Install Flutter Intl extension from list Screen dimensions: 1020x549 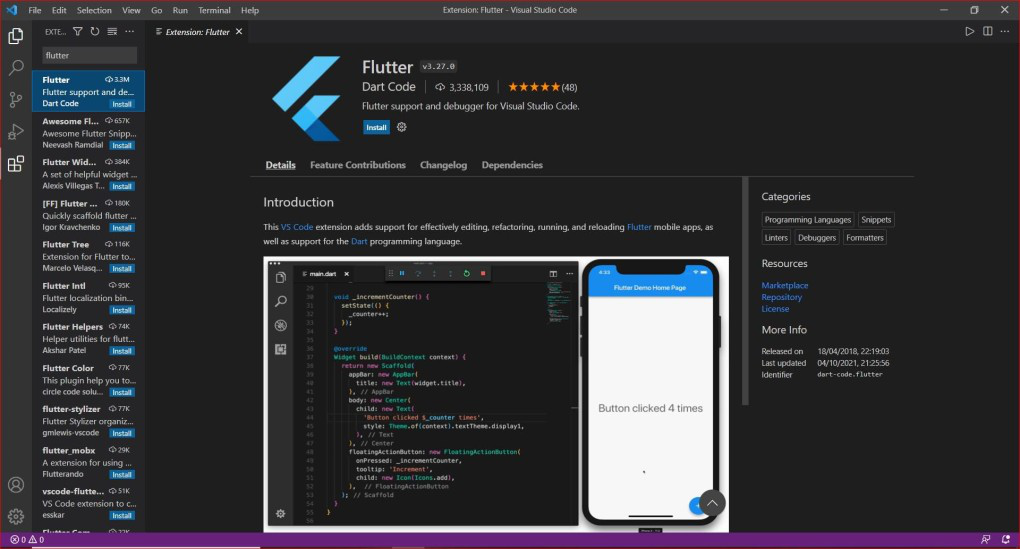(x=122, y=310)
